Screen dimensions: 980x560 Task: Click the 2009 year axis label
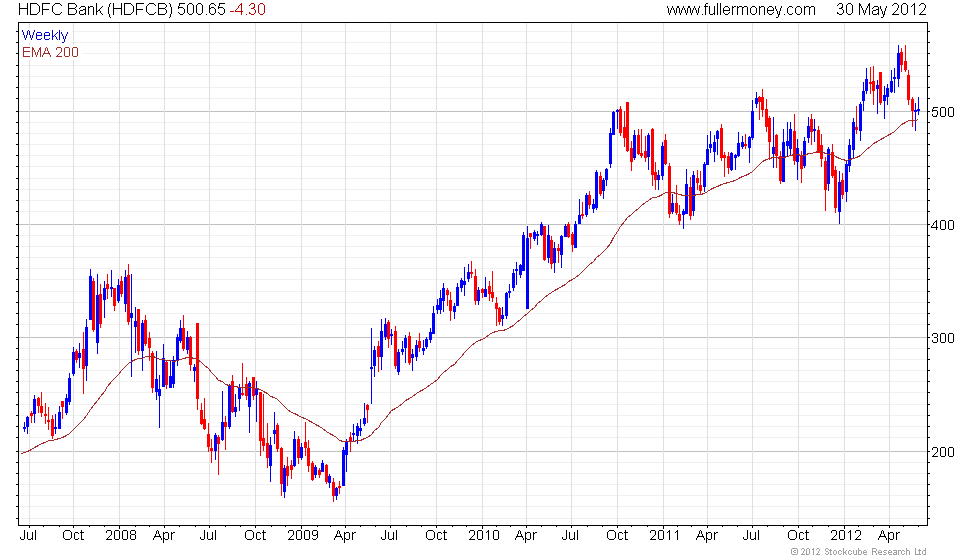coord(302,535)
